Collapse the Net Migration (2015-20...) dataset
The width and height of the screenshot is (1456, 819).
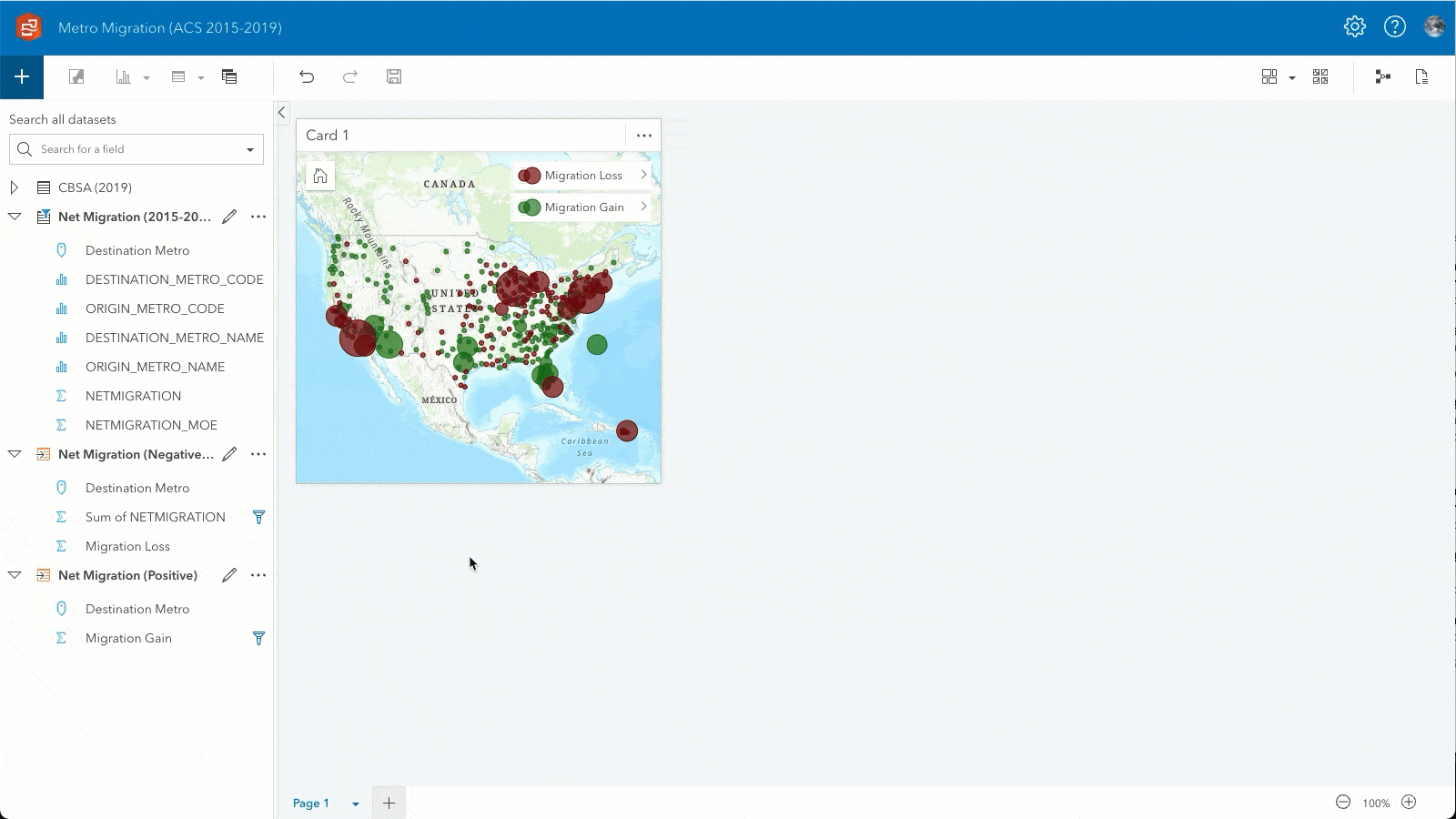coord(15,217)
